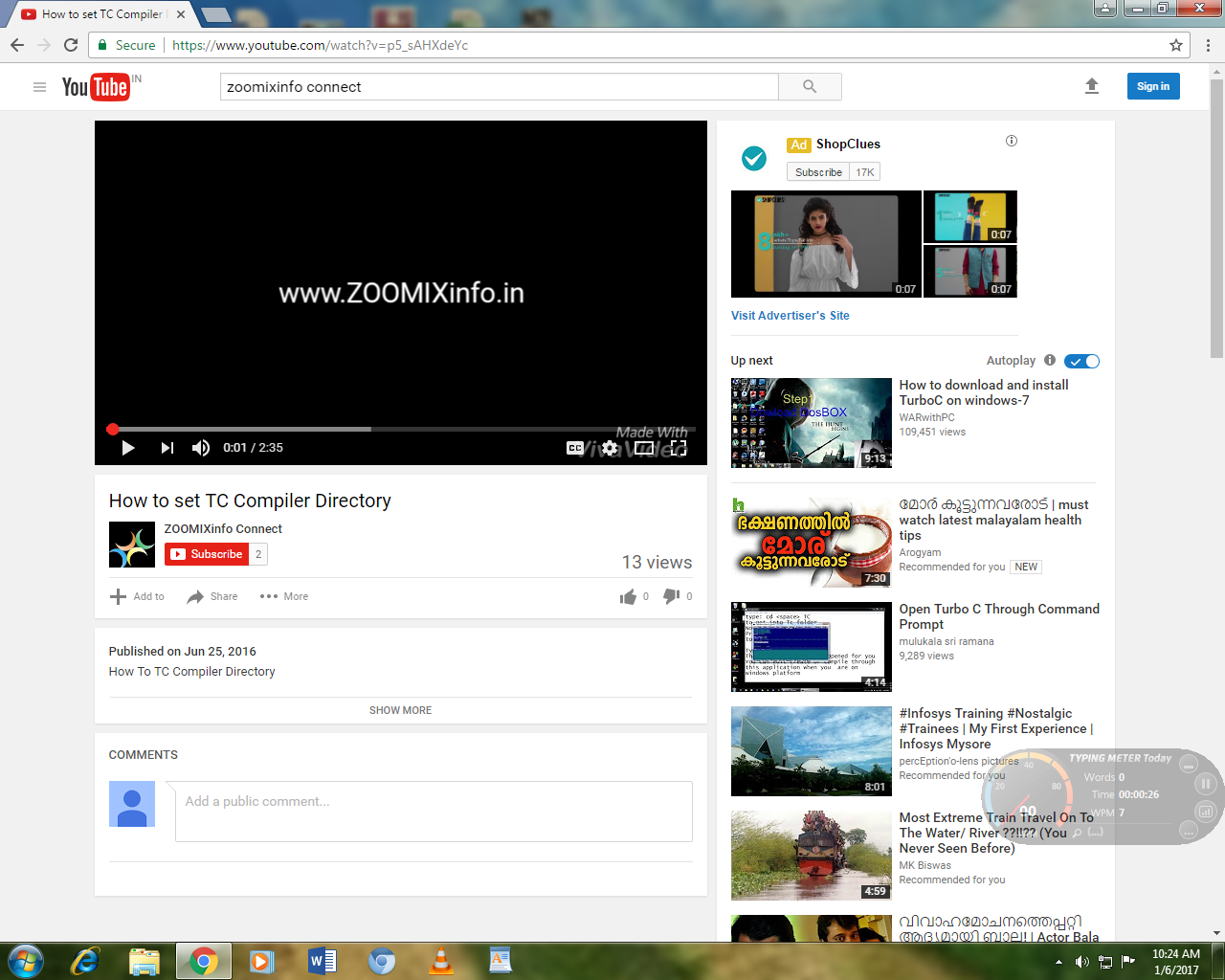Open Chrome three-dot menu
The image size is (1225, 980).
(1209, 45)
